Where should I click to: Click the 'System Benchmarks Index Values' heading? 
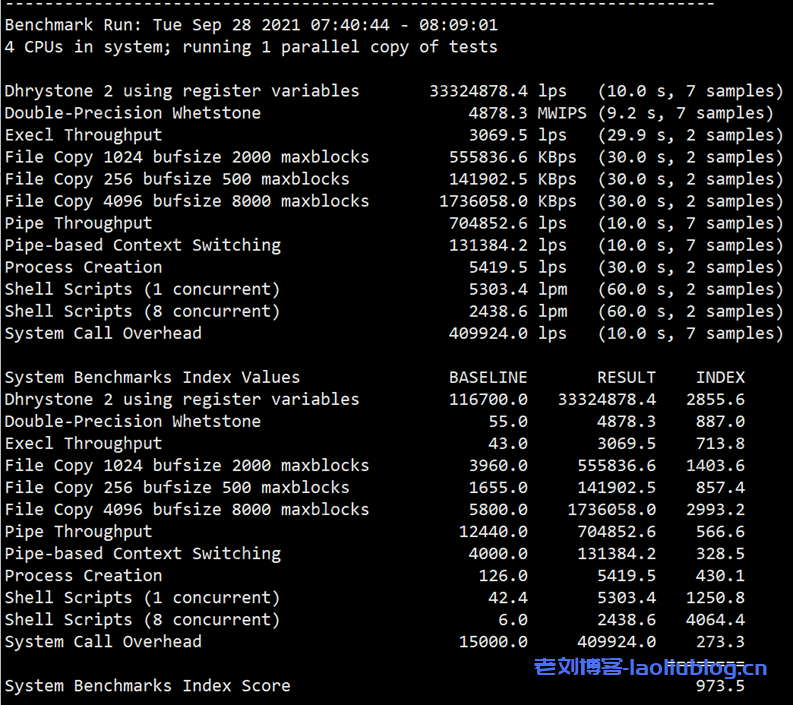point(152,377)
